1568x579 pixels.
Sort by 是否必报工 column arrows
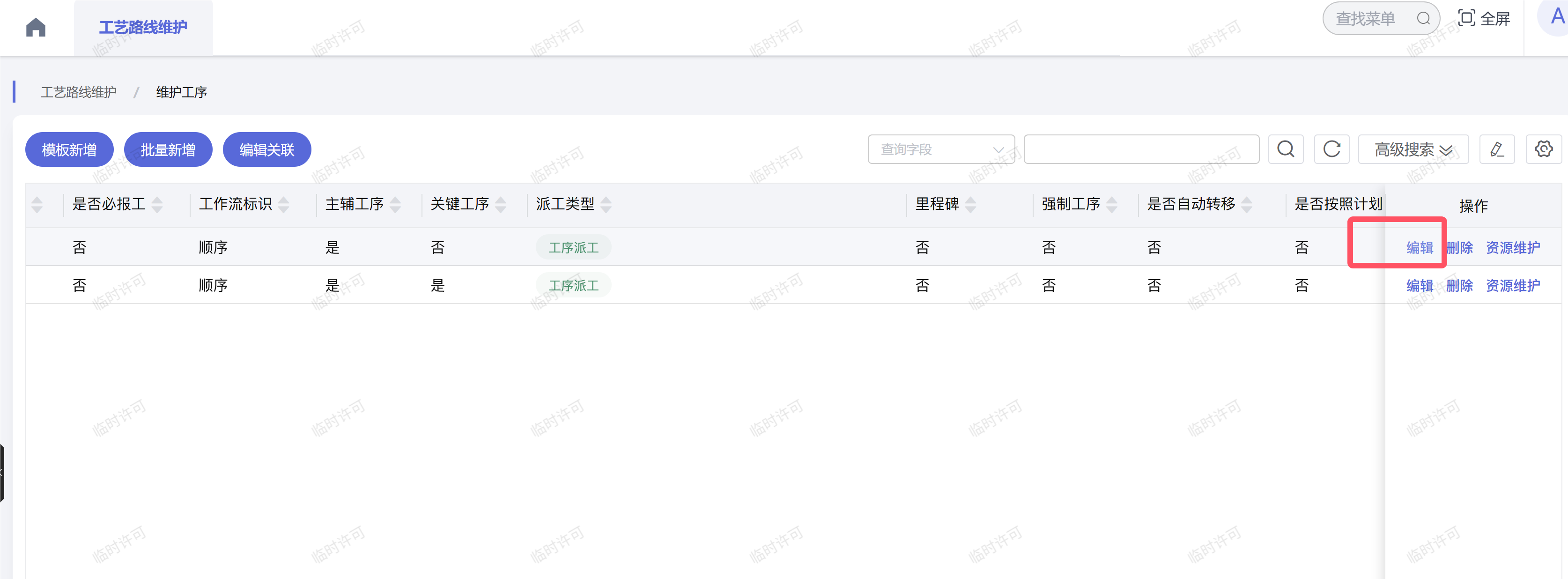point(157,205)
